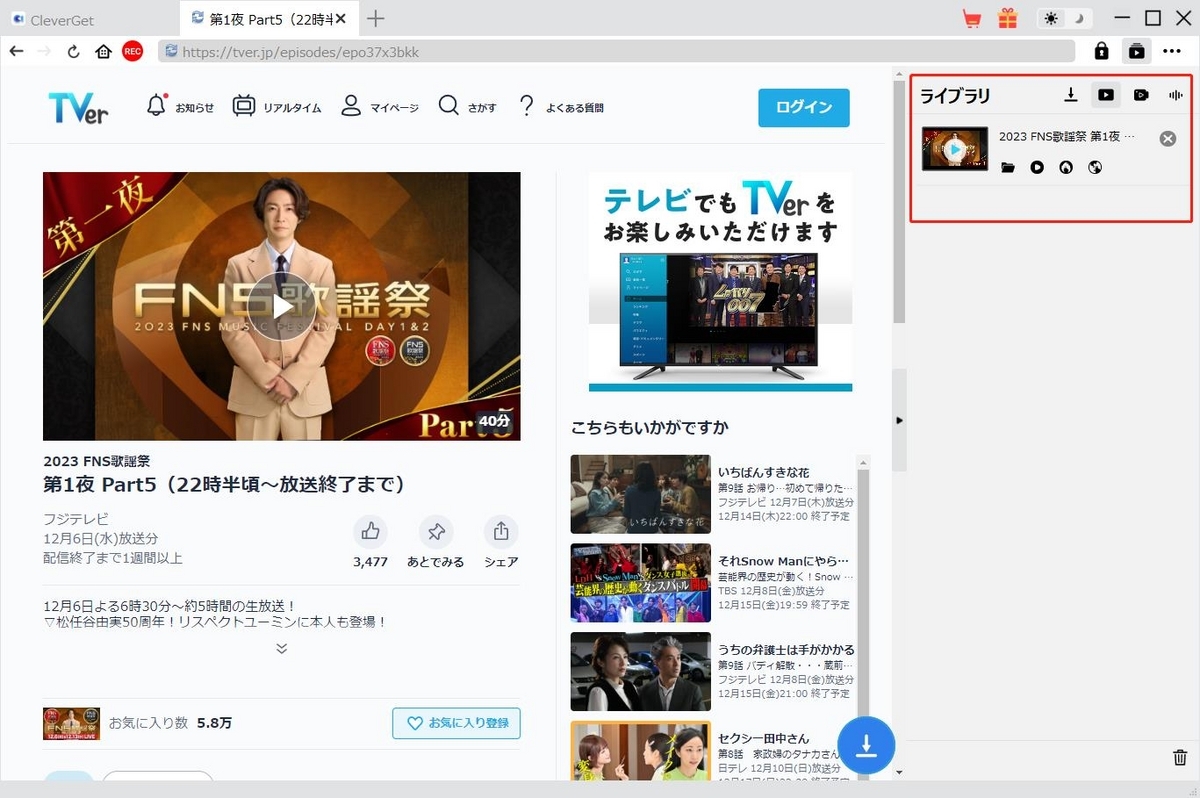
Task: Open いちばんすきな花 recommended episode
Action: (712, 494)
